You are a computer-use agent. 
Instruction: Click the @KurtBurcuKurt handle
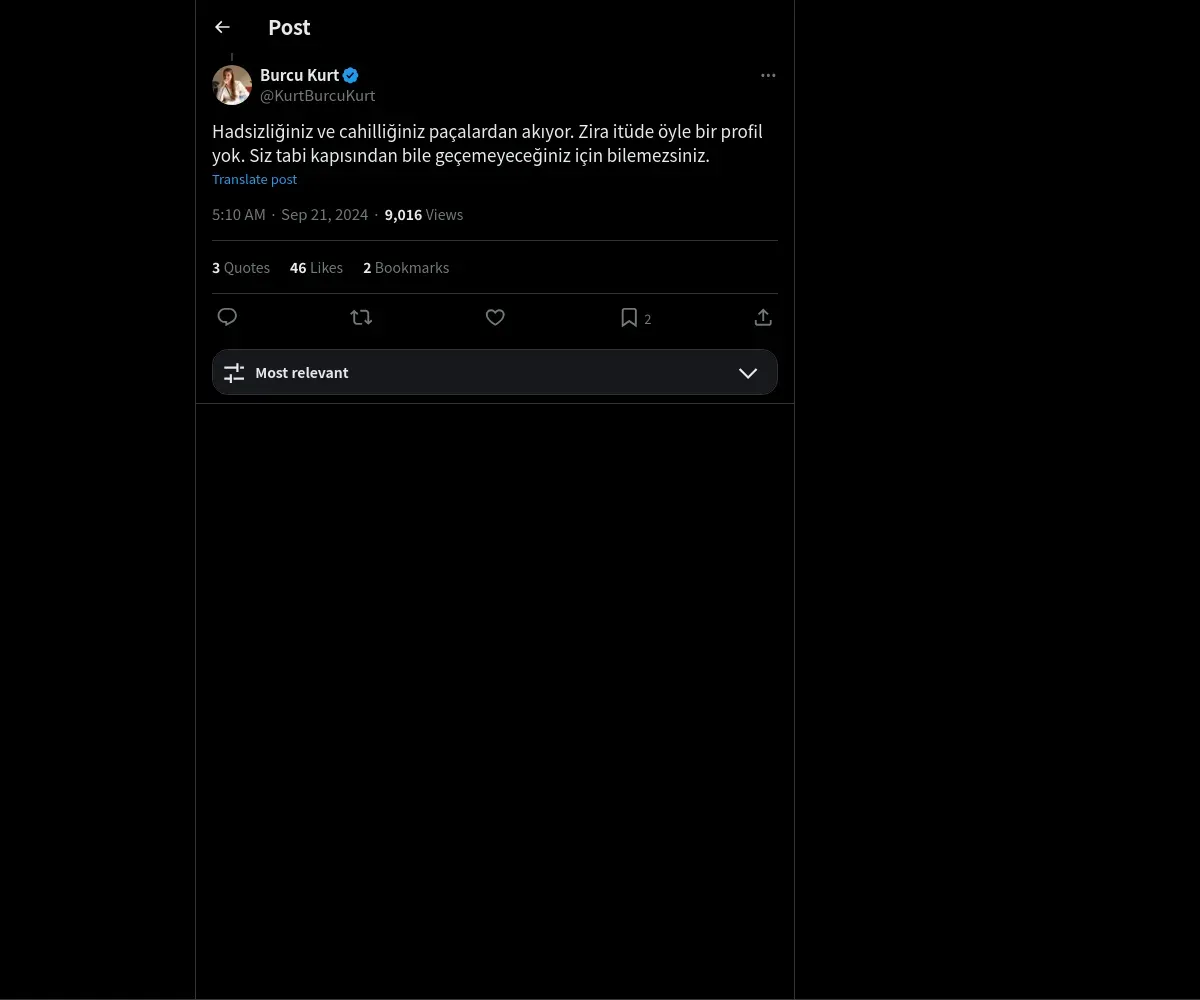point(317,96)
